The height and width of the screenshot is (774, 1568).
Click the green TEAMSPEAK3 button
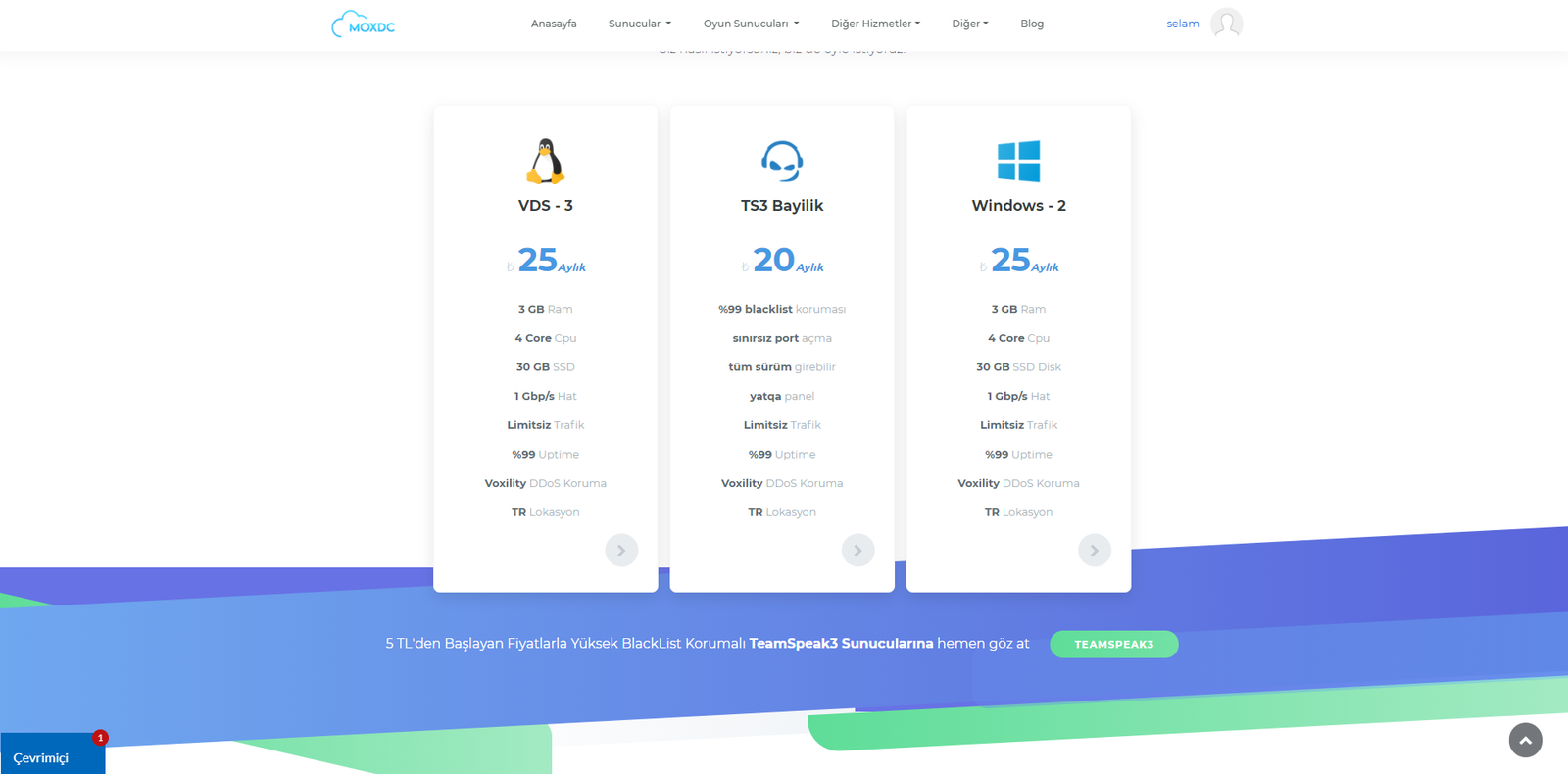click(x=1113, y=644)
